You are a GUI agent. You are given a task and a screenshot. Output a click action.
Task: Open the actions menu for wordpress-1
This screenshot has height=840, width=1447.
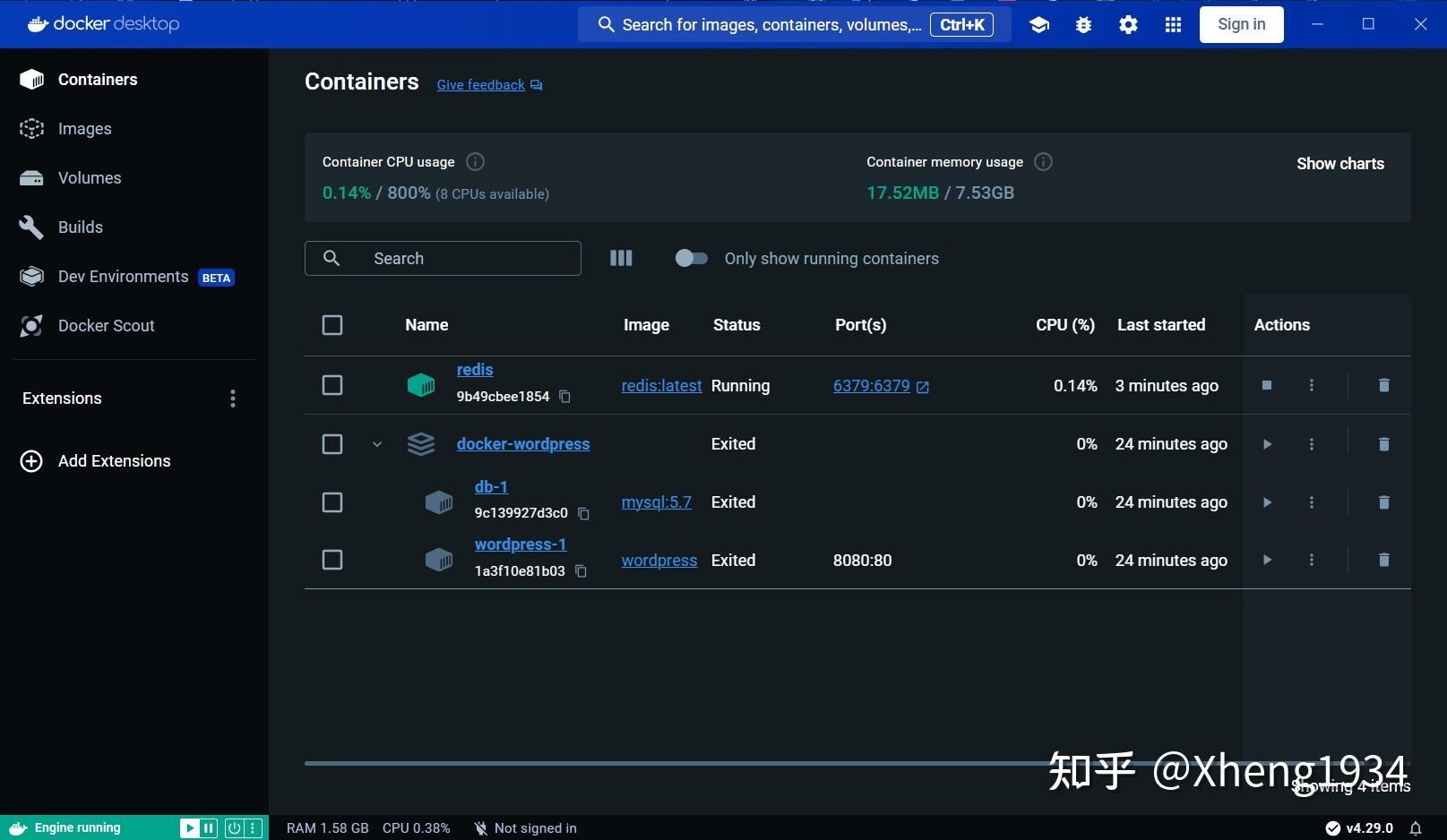pos(1311,560)
